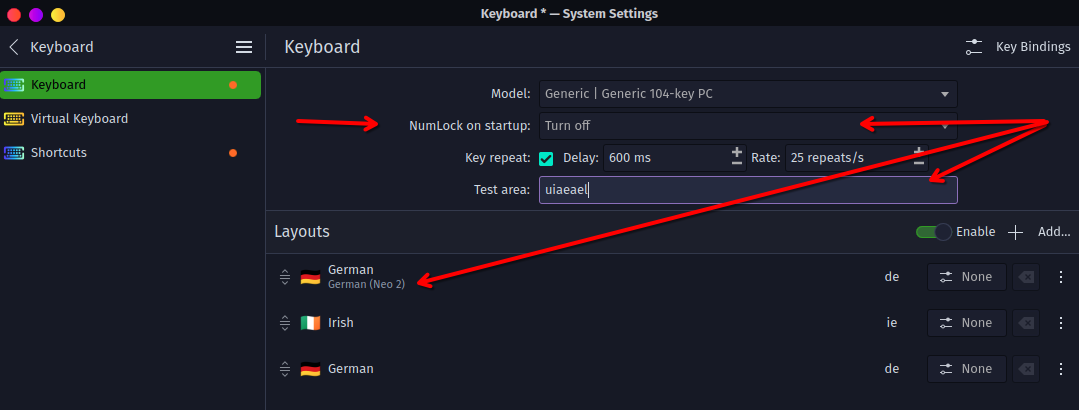Open the hamburger menu in sidebar
This screenshot has height=410, width=1079.
(x=244, y=47)
